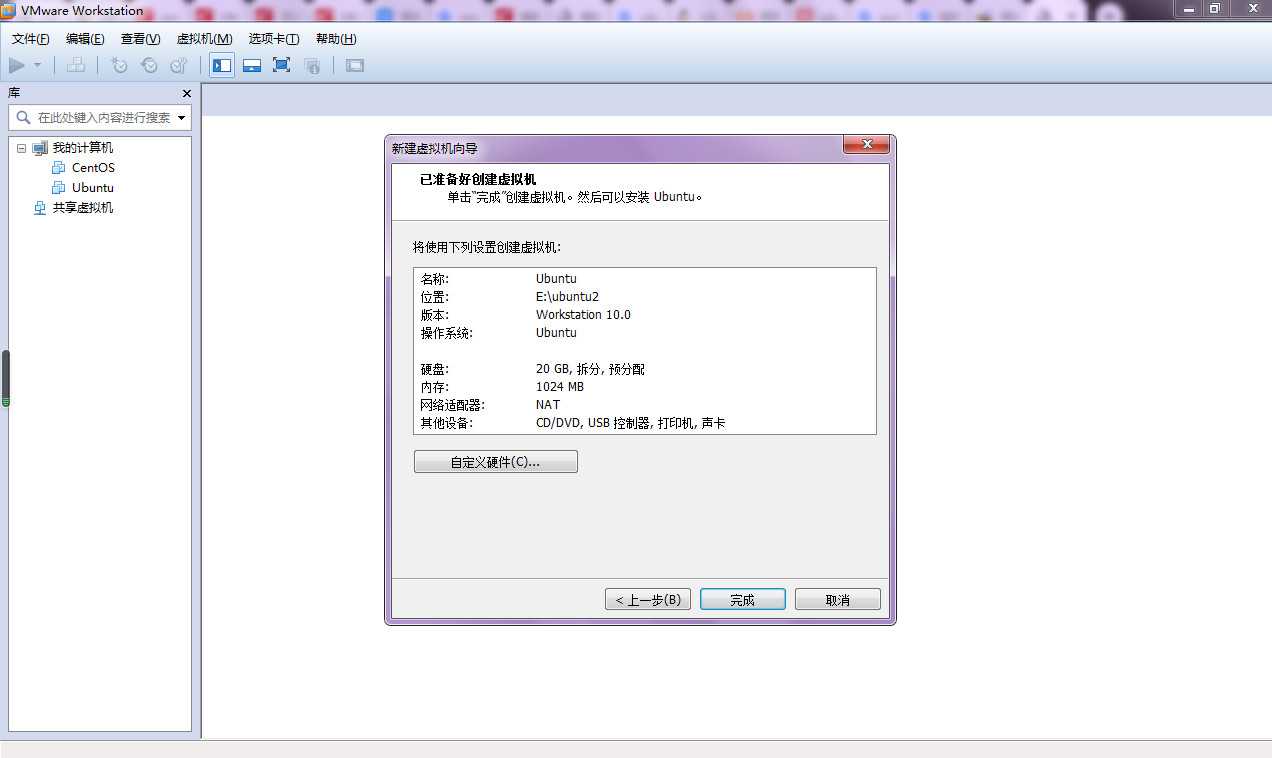Open the 选项卡(T) menu
The width and height of the screenshot is (1272, 758).
(274, 39)
